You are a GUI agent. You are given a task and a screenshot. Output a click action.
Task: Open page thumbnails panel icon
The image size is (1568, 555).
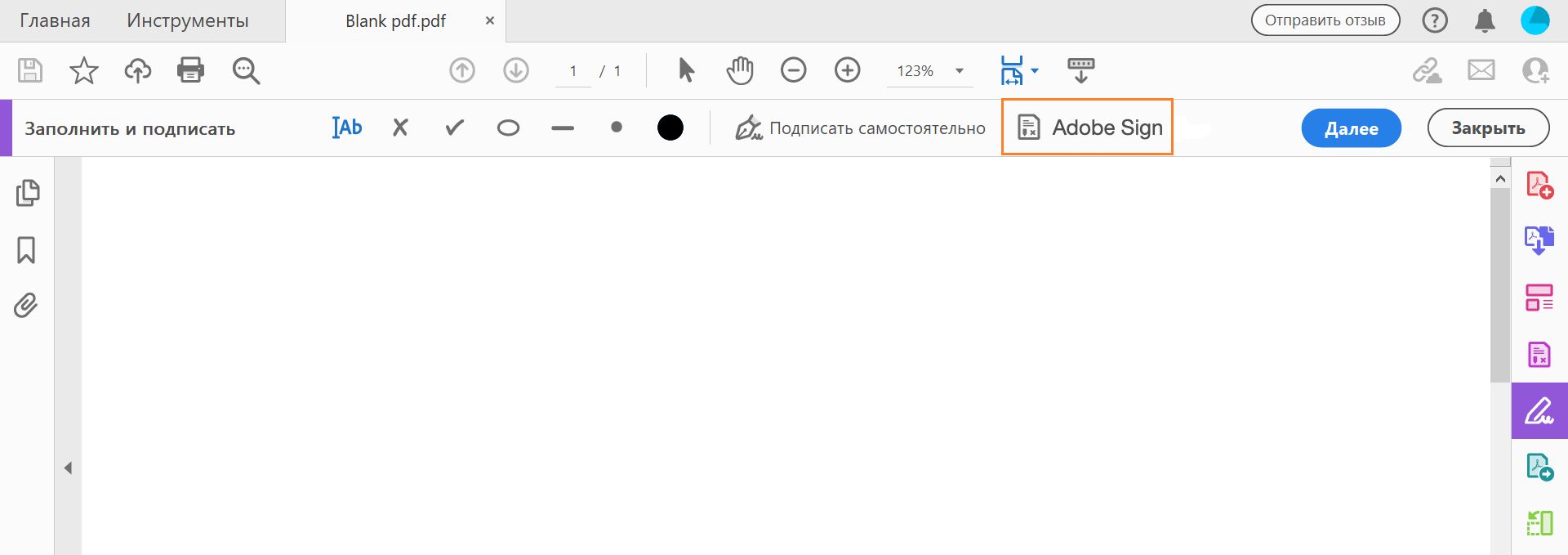coord(27,193)
